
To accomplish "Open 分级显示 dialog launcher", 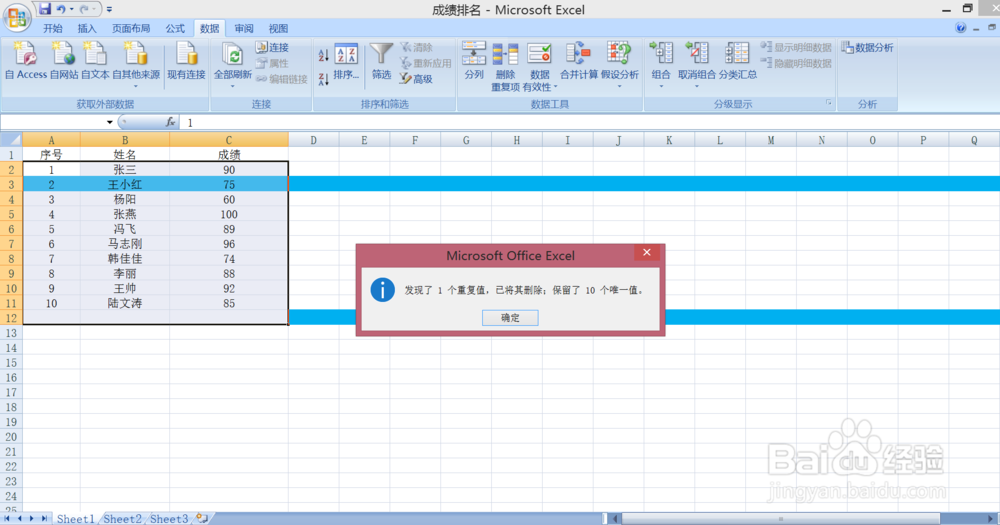I will point(828,103).
